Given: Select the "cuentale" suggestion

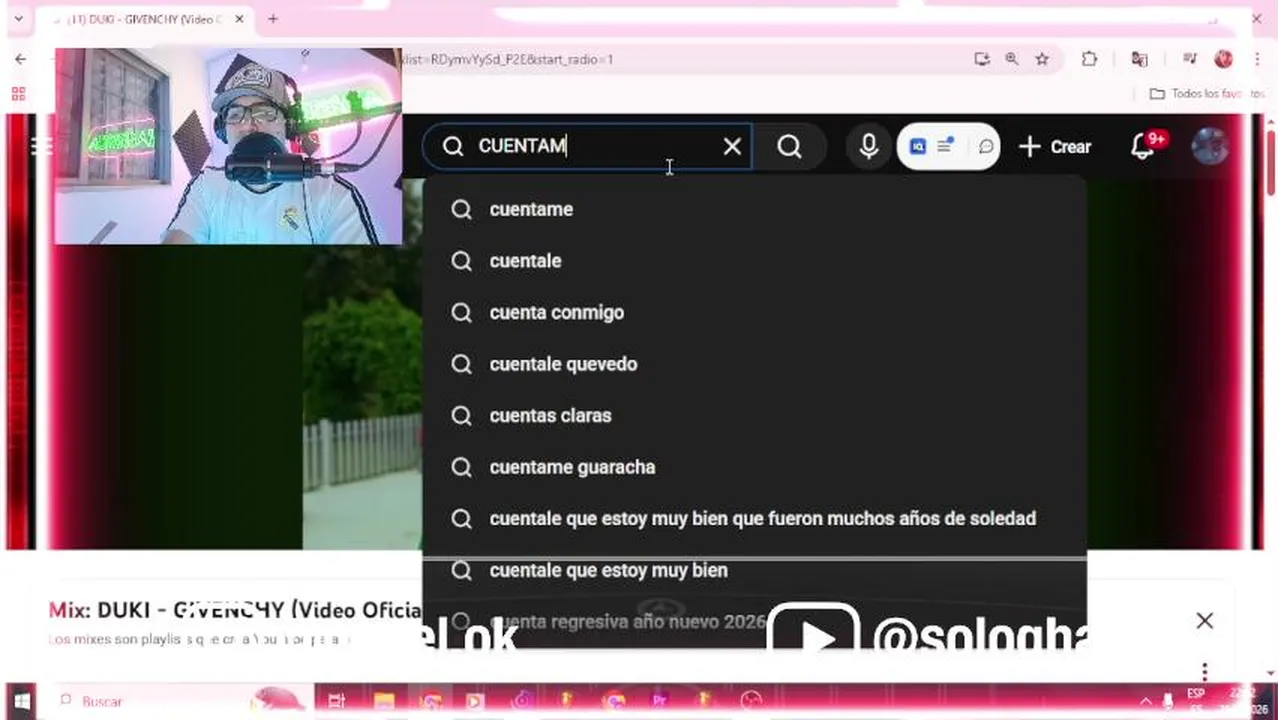Looking at the screenshot, I should tap(754, 261).
